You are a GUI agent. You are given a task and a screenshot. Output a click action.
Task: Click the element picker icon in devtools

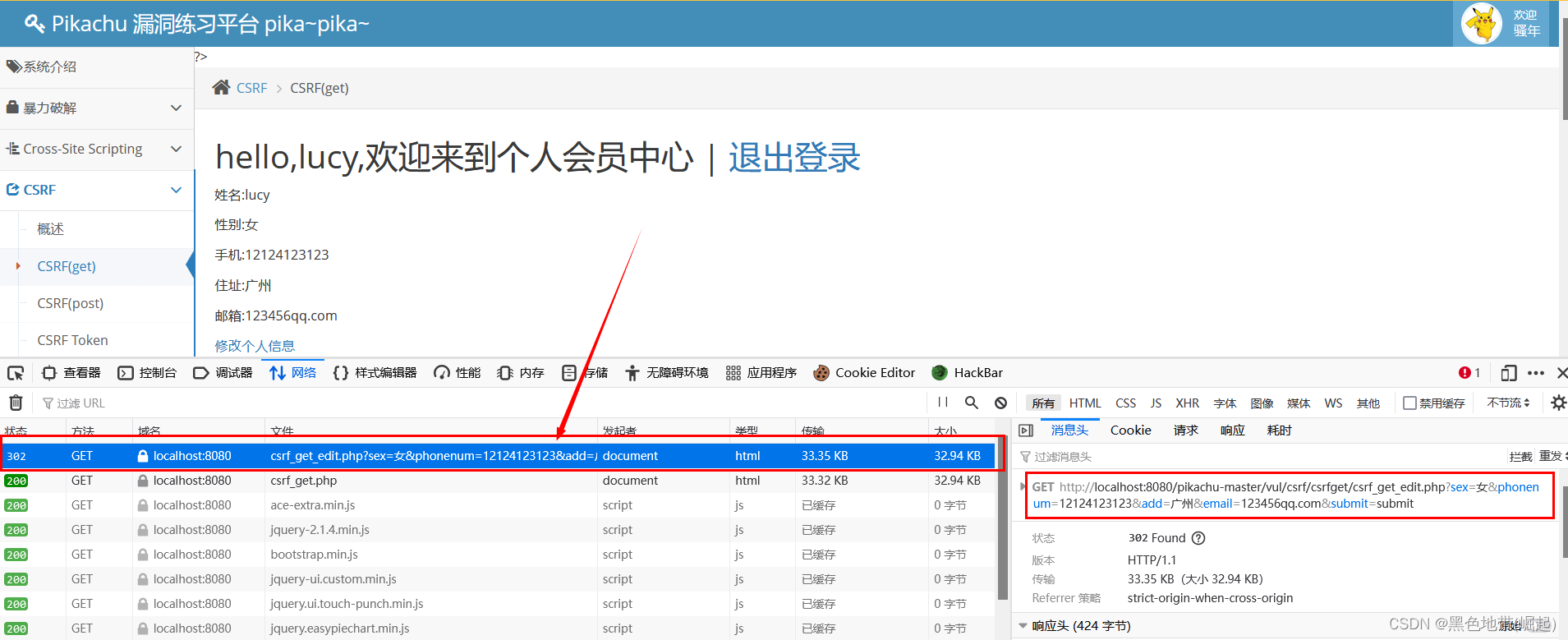tap(16, 373)
